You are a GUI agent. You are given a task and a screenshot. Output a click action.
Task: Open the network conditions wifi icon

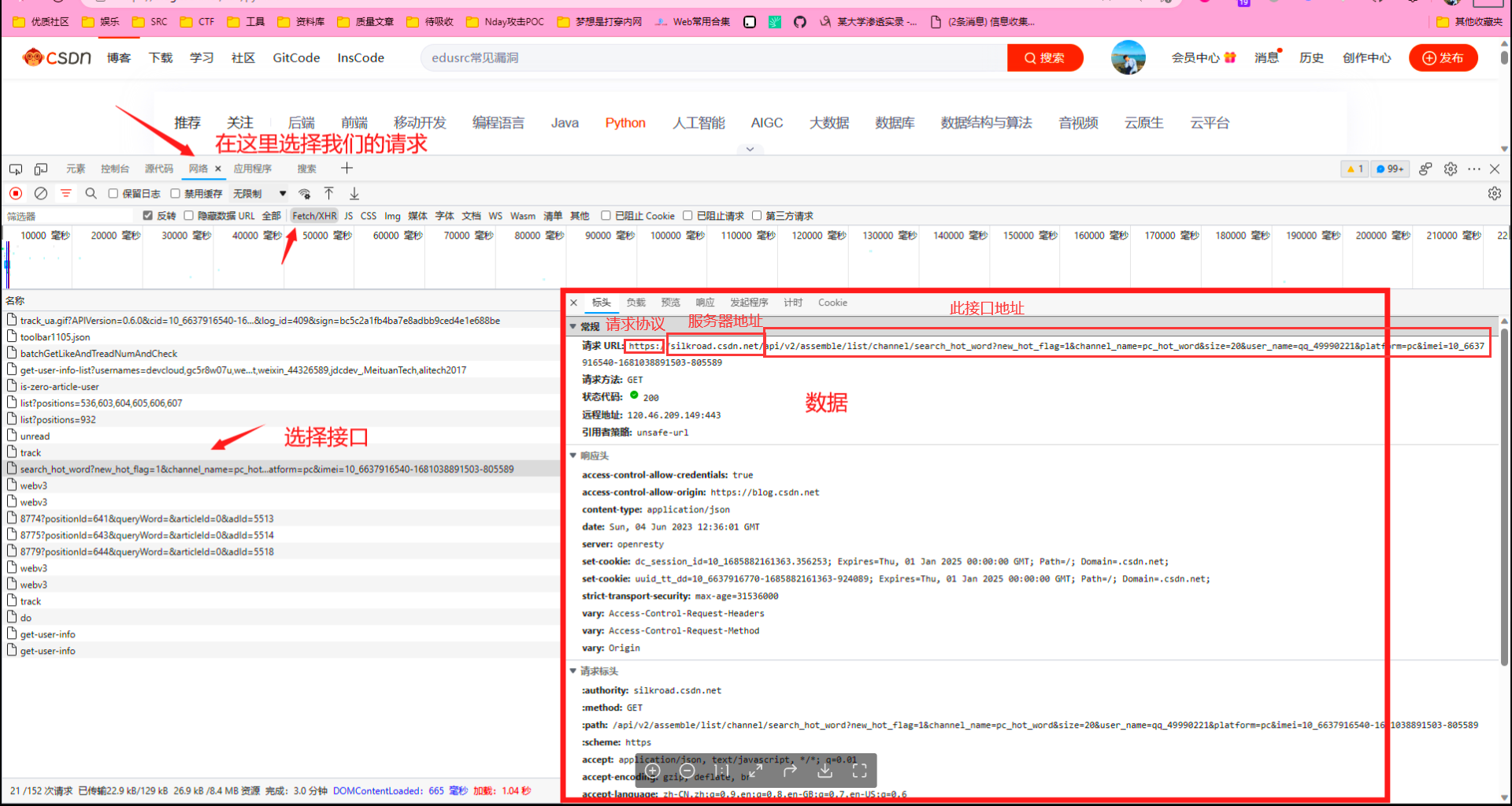(305, 193)
